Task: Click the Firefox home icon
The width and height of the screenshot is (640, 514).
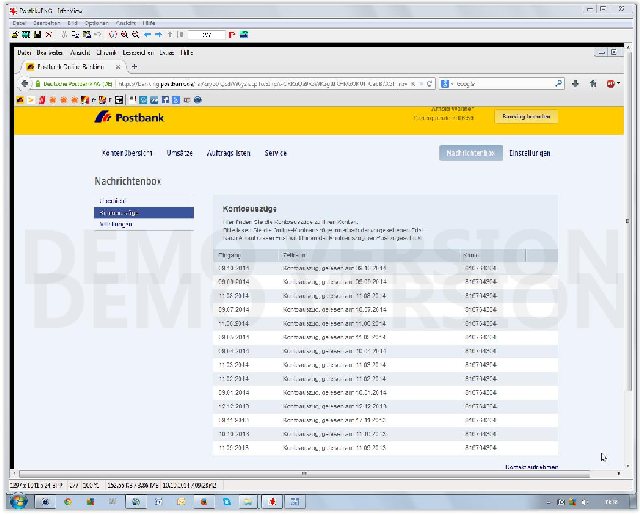Action: (x=592, y=84)
